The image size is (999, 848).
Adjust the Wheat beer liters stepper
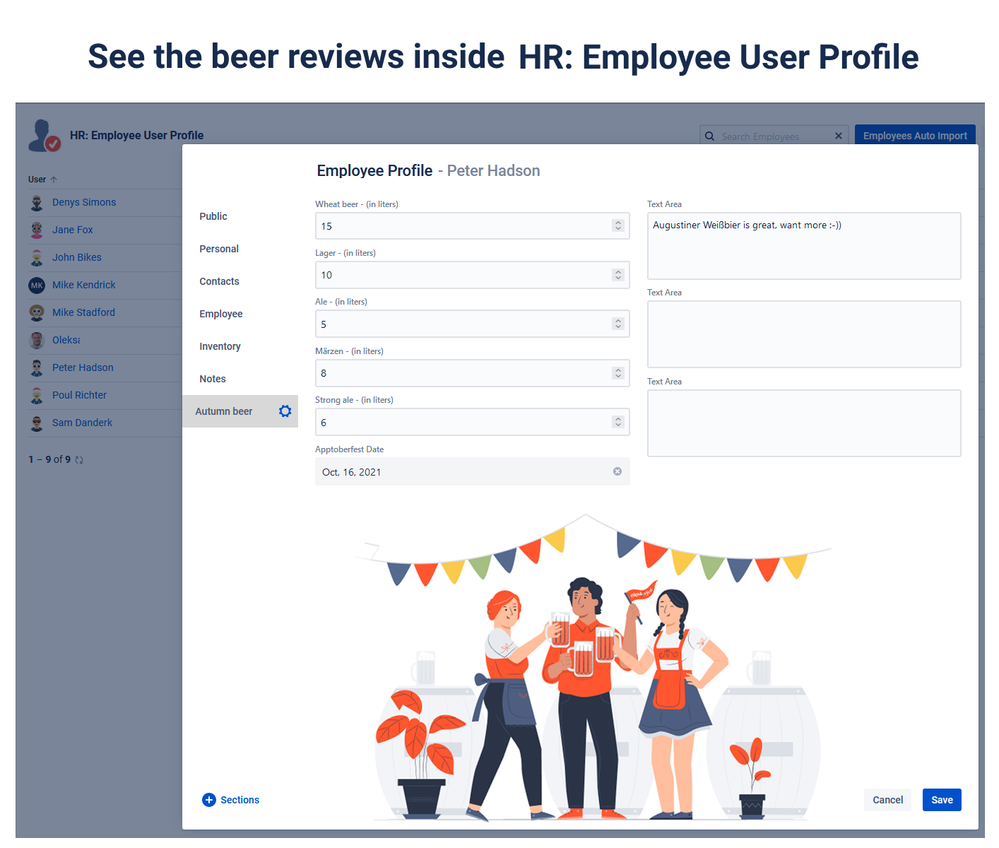(x=618, y=226)
